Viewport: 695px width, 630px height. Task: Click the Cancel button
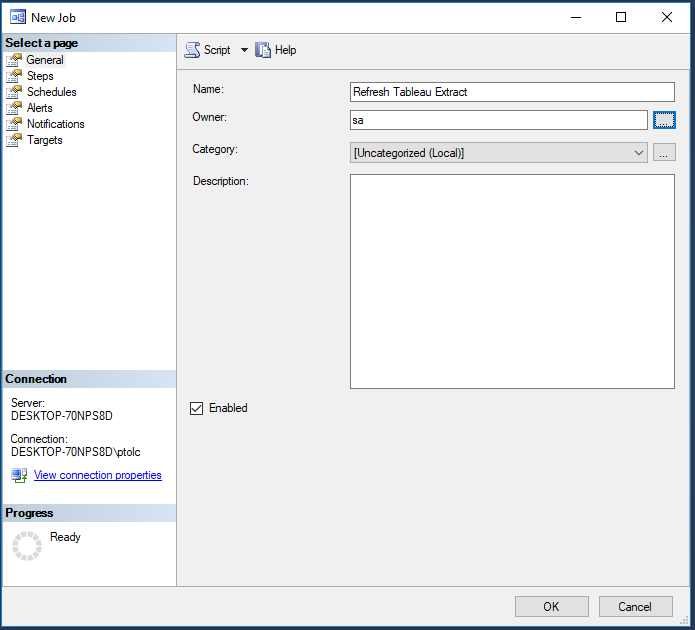635,607
